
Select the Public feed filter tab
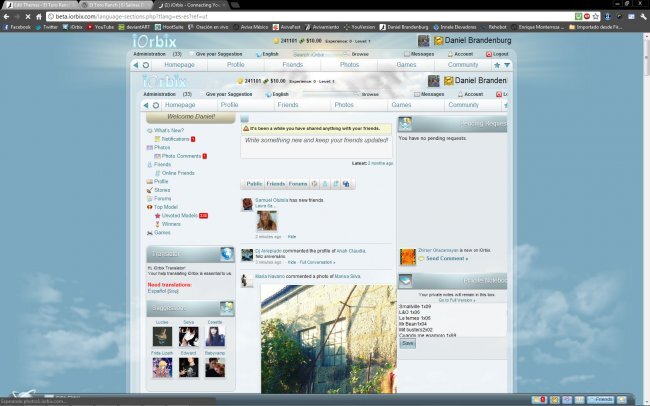(254, 184)
